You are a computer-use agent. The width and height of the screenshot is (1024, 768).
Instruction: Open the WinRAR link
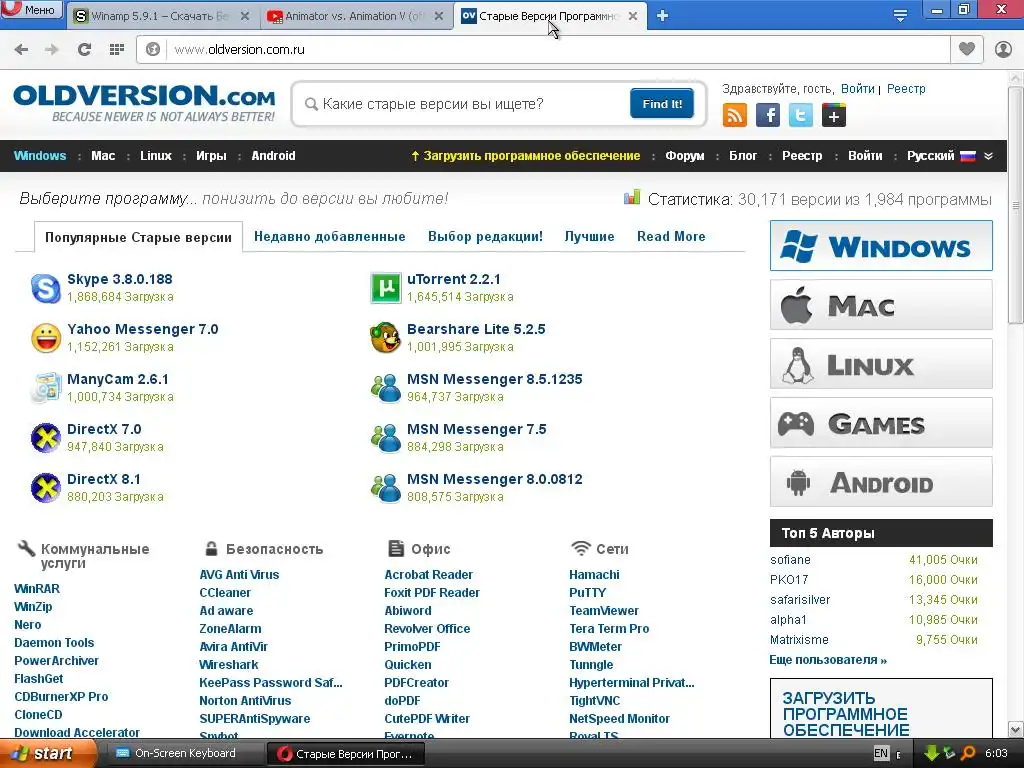point(37,588)
